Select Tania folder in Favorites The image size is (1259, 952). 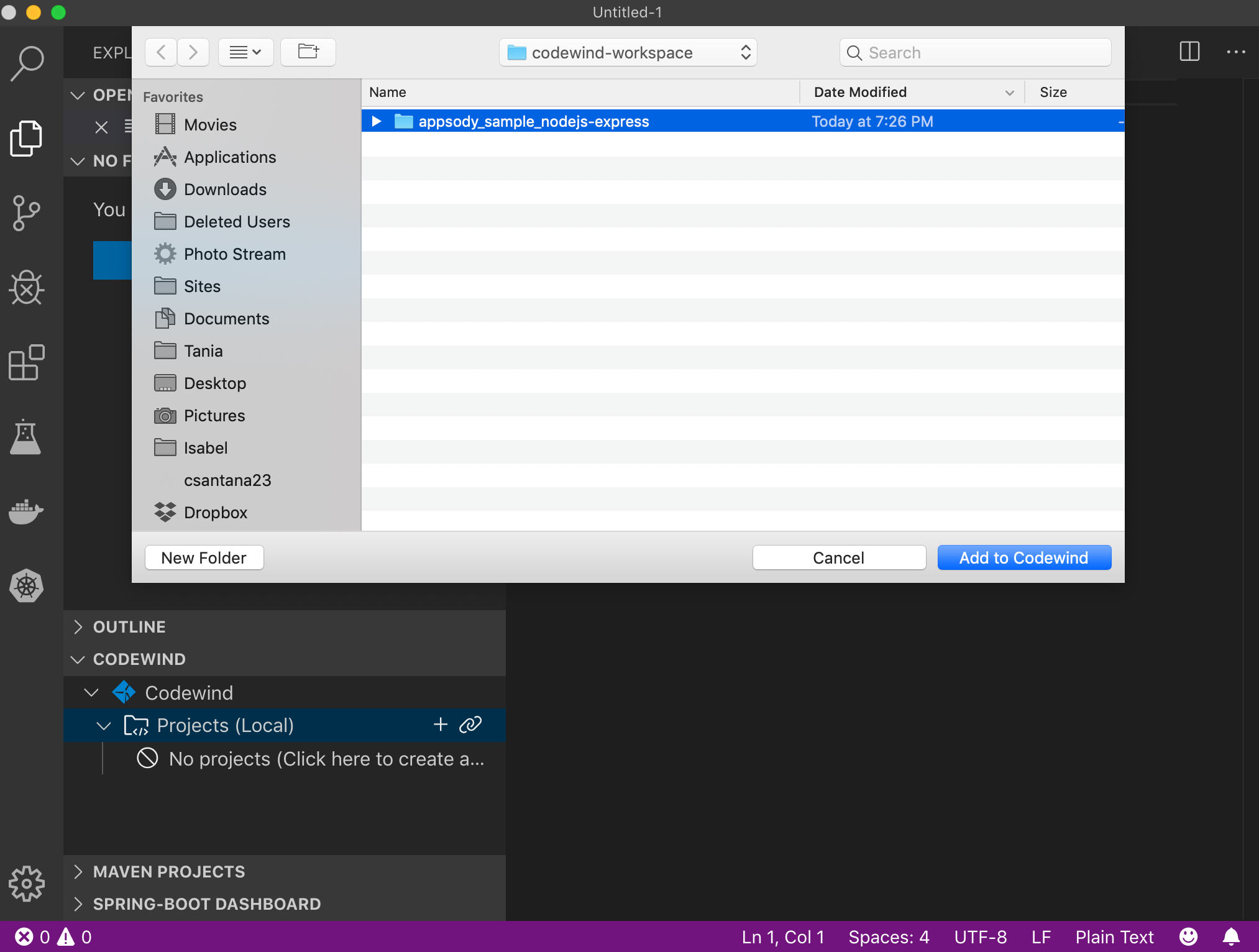(x=203, y=351)
